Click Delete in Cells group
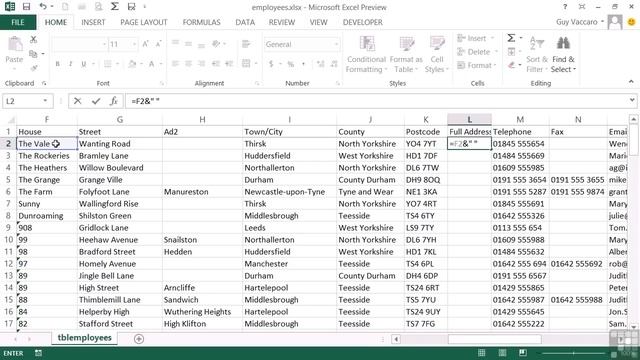640x360 pixels. click(x=477, y=52)
